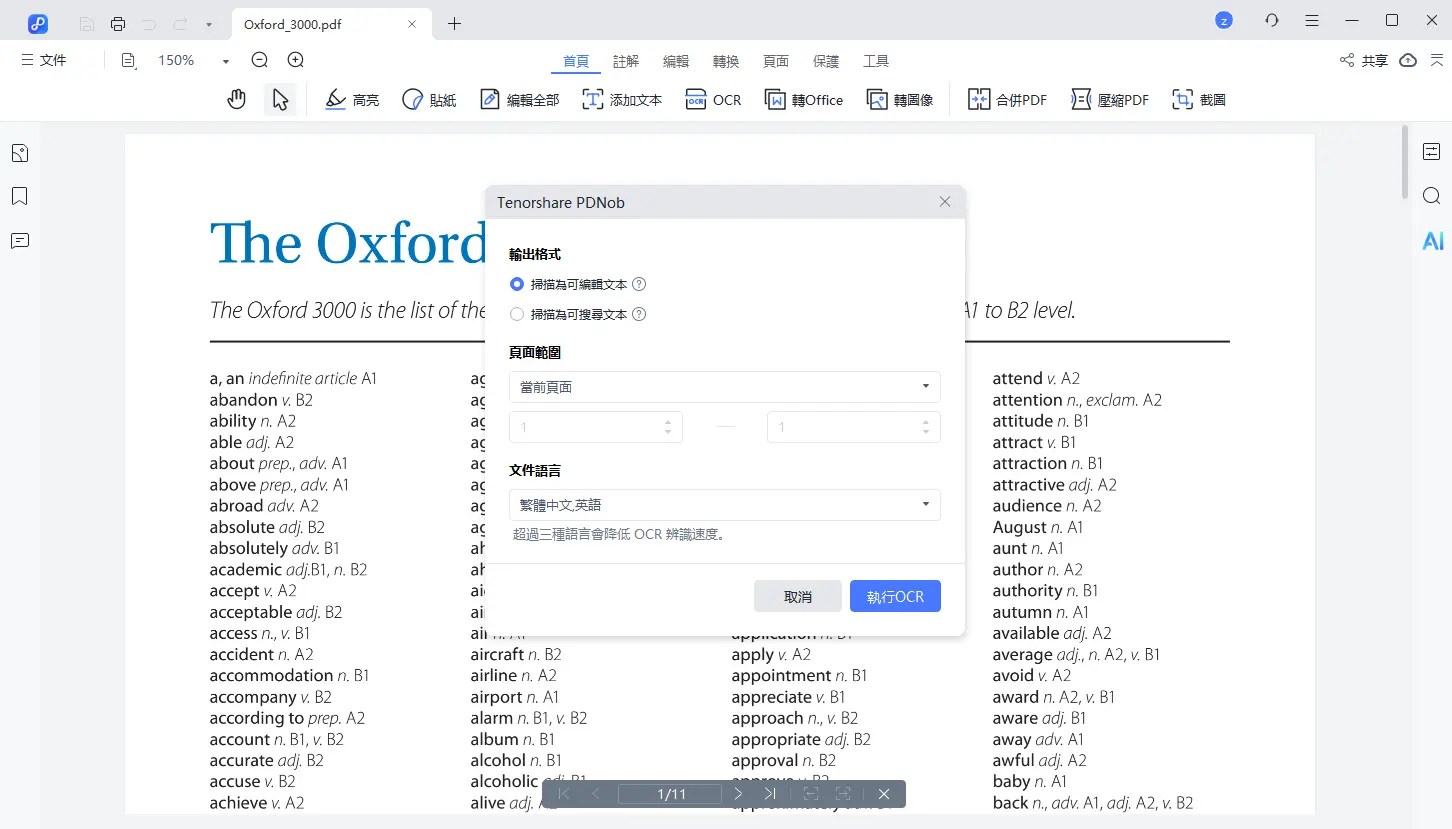Collapse the ribbon with chevron
This screenshot has height=829, width=1452.
tap(1435, 61)
